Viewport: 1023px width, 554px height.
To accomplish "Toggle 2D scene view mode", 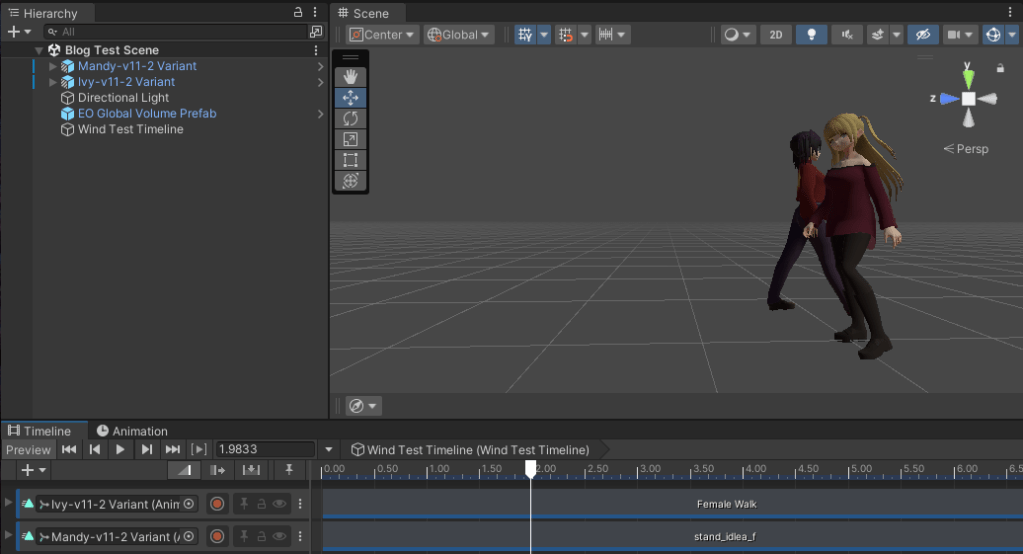I will pos(776,35).
